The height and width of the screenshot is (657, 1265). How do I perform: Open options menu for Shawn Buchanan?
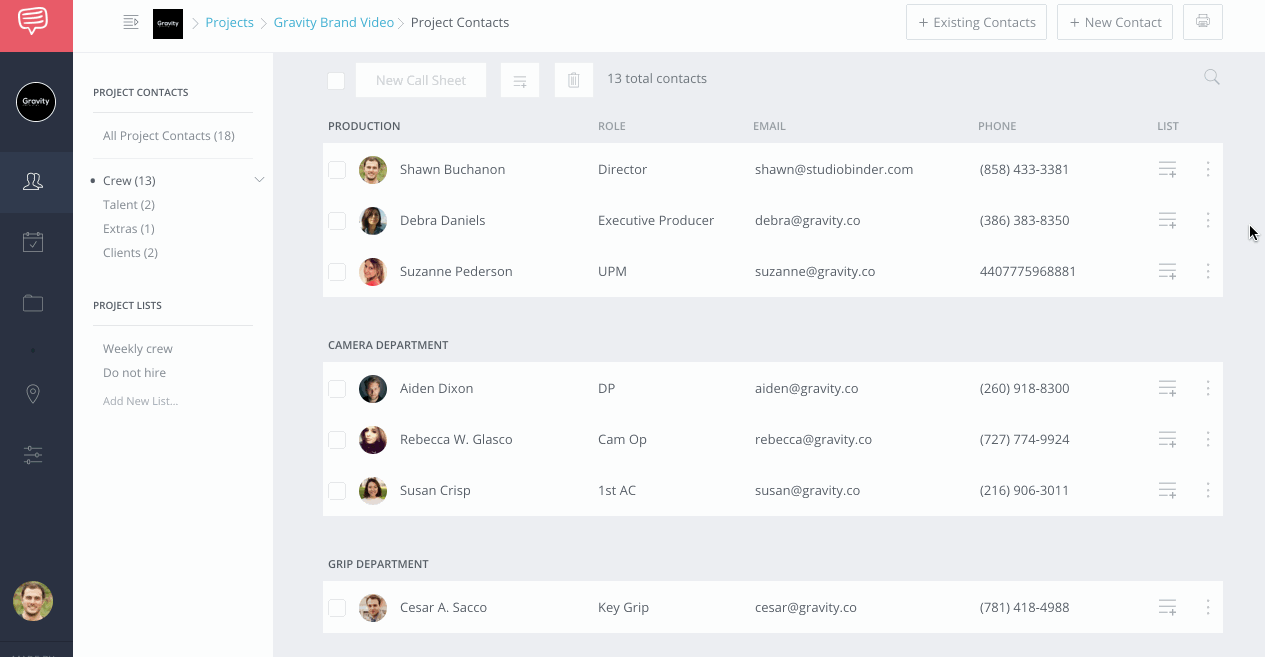point(1208,169)
